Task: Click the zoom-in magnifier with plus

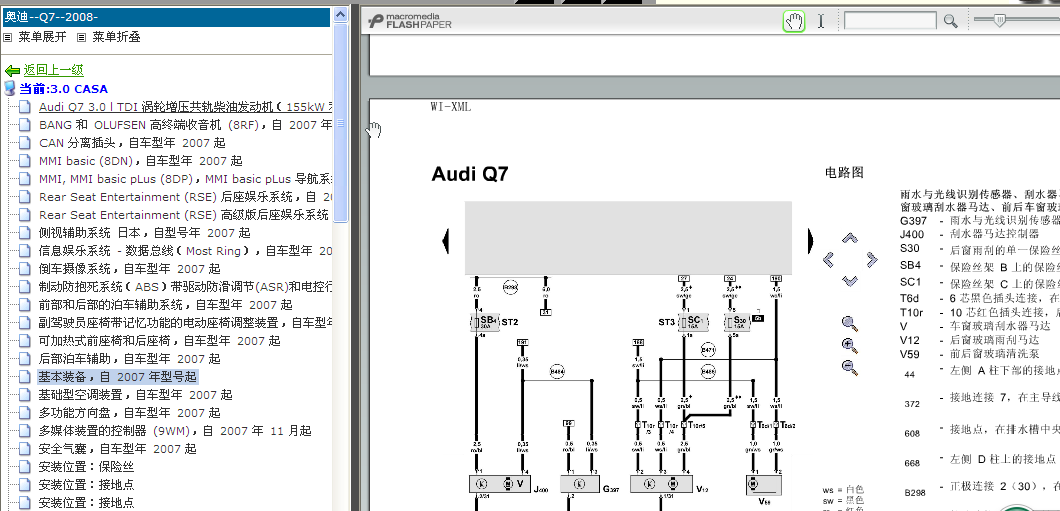Action: tap(850, 345)
